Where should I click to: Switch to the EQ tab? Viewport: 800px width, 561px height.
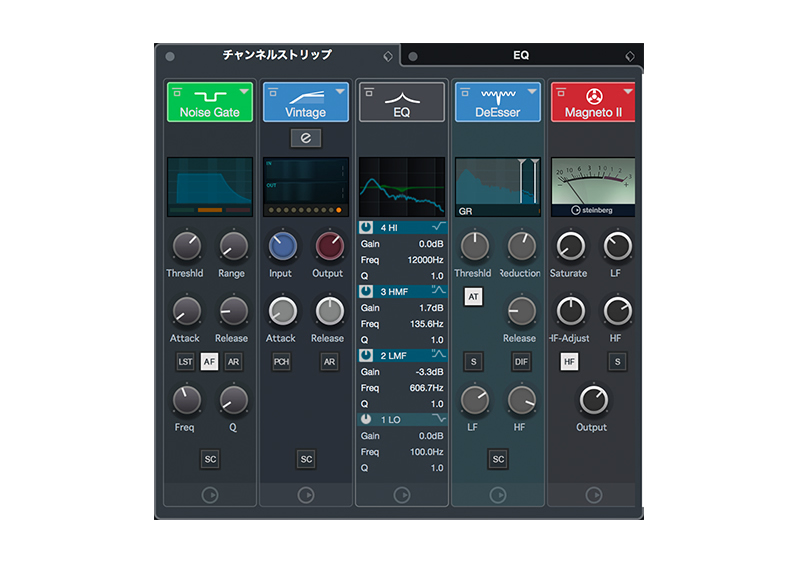point(521,55)
